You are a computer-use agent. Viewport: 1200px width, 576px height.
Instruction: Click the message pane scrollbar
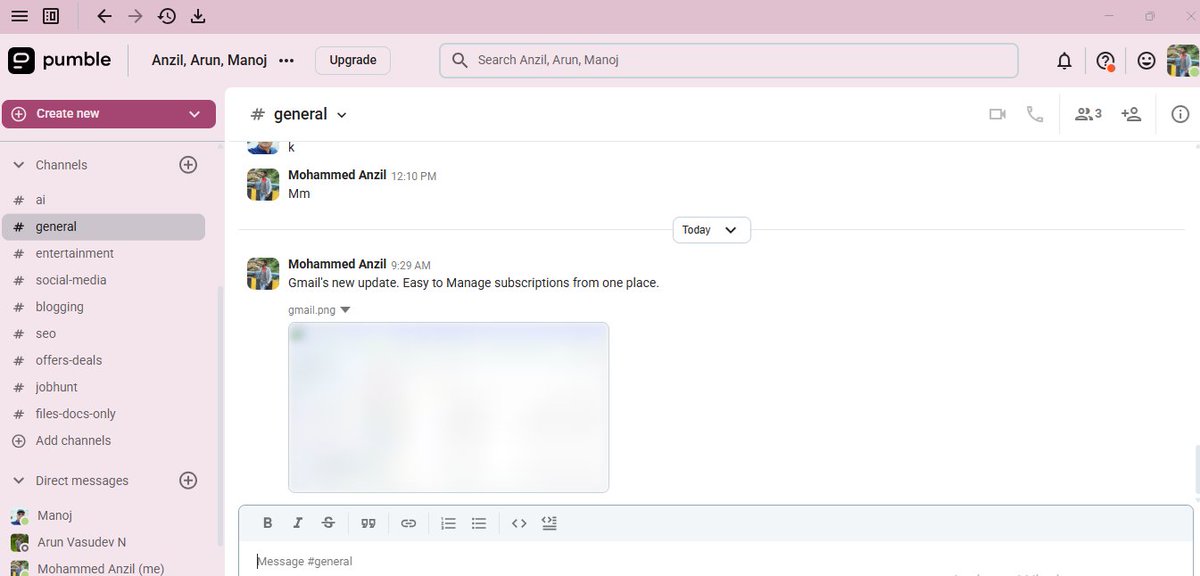(x=1196, y=470)
